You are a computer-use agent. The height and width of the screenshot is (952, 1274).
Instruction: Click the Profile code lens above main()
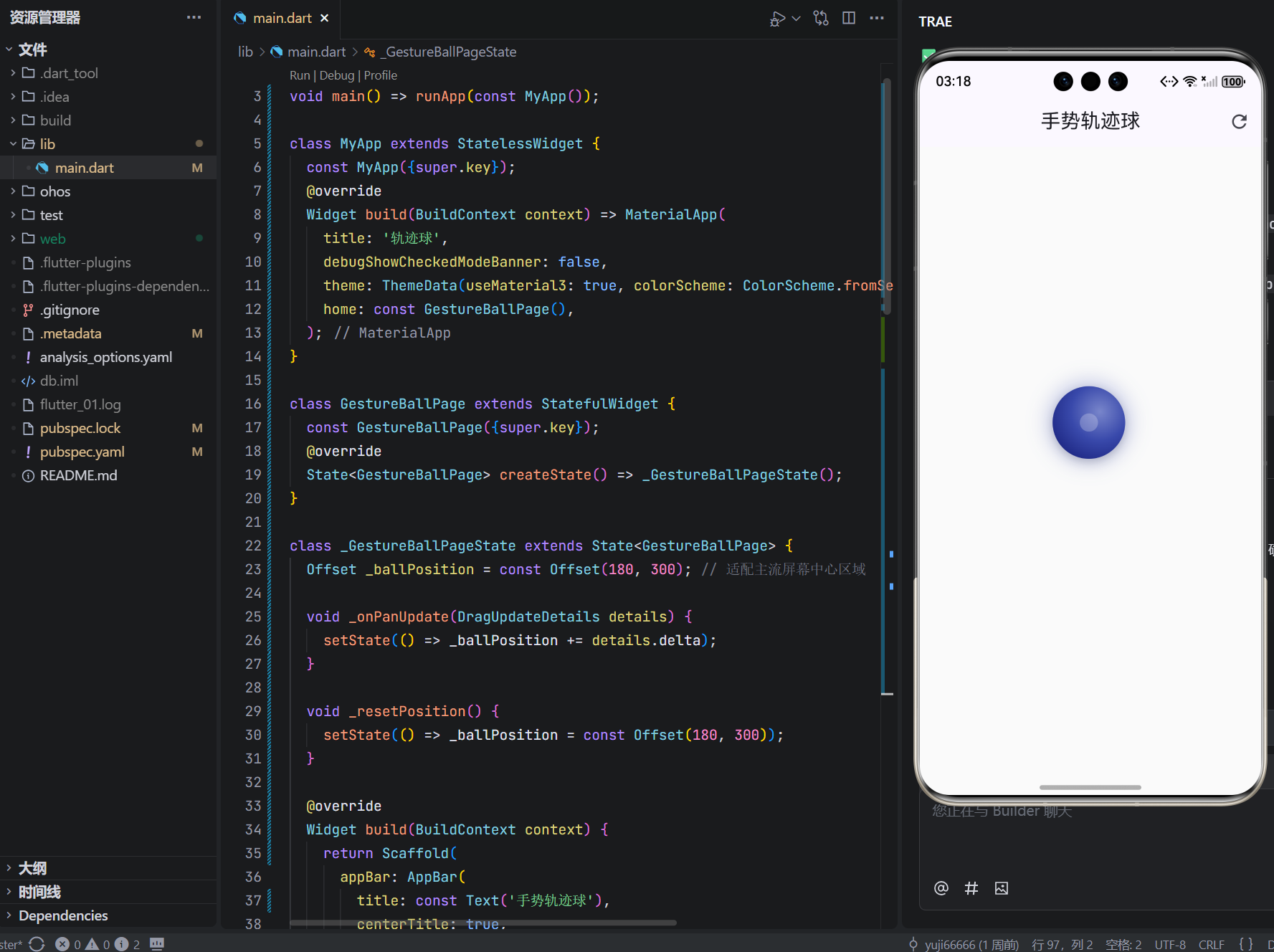pyautogui.click(x=381, y=75)
